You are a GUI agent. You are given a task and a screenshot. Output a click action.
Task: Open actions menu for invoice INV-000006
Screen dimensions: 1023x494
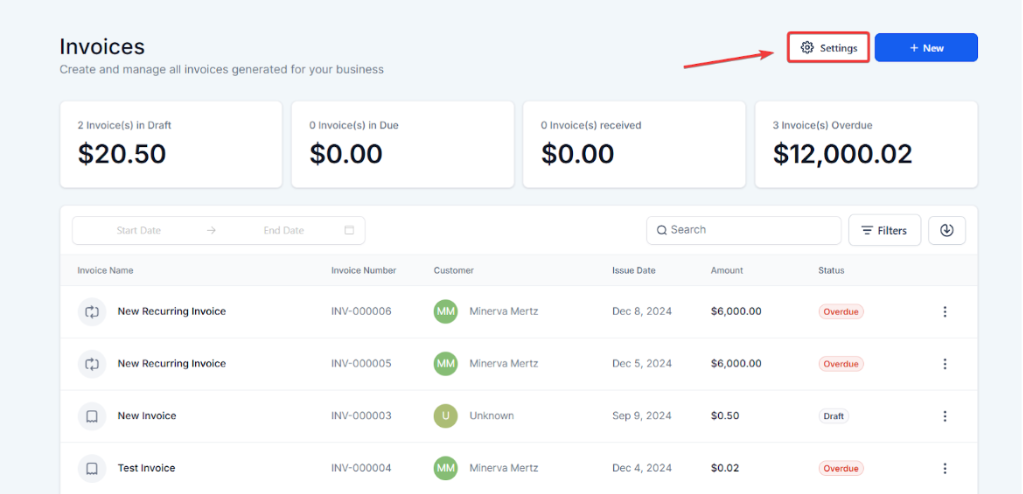pos(945,312)
